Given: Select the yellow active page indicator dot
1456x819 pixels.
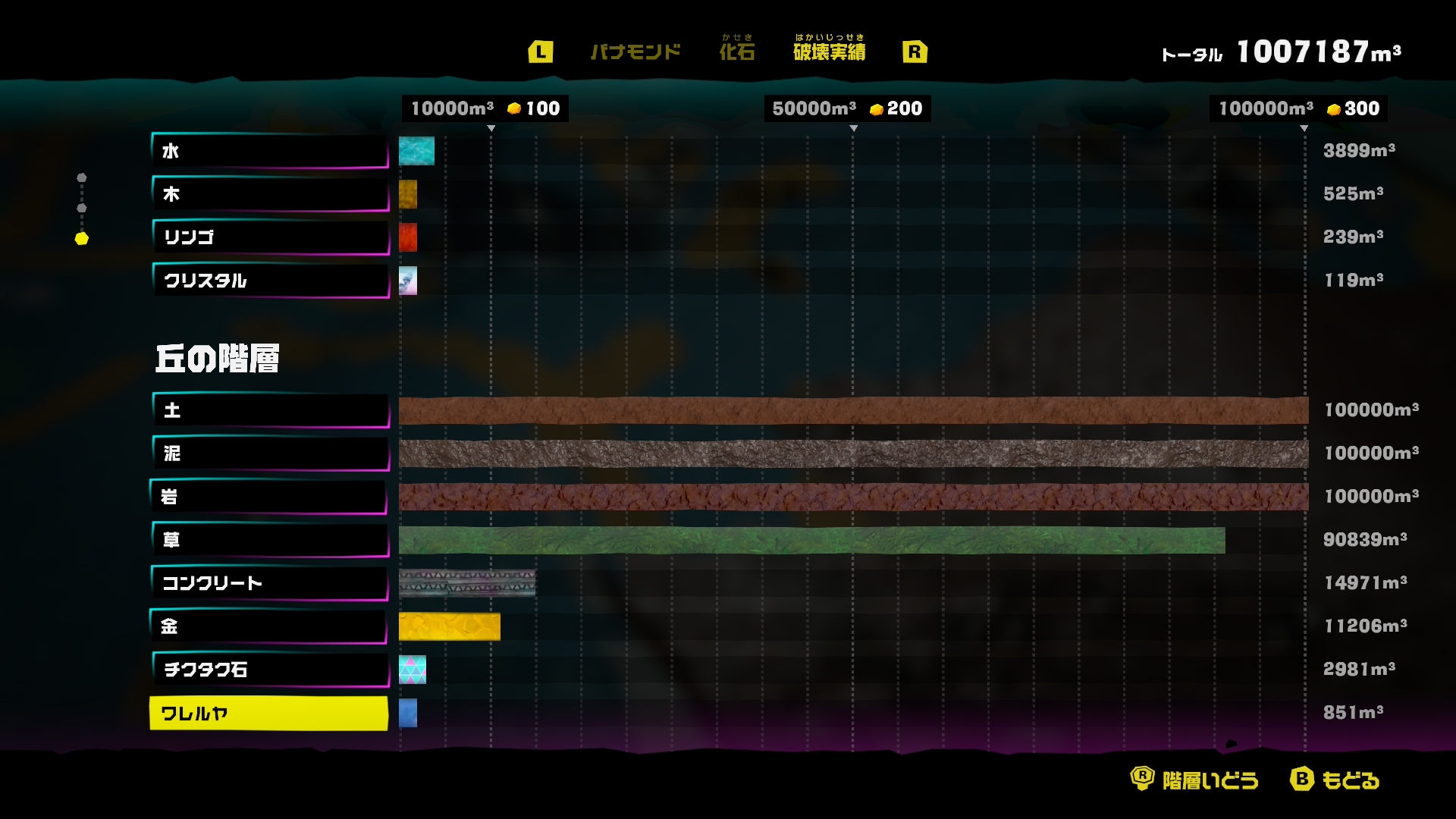Looking at the screenshot, I should click(x=82, y=239).
